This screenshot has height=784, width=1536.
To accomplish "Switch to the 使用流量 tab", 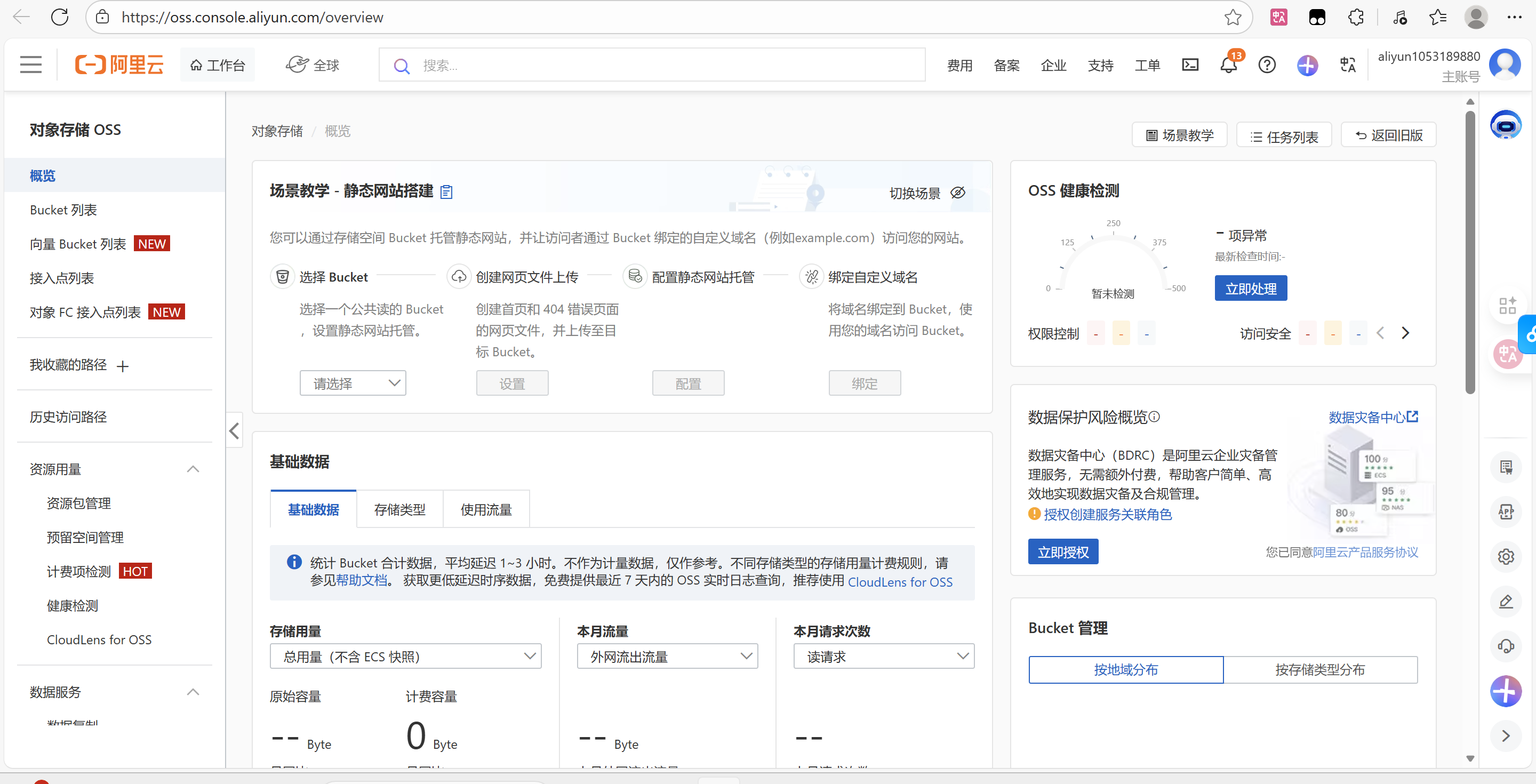I will pyautogui.click(x=486, y=509).
